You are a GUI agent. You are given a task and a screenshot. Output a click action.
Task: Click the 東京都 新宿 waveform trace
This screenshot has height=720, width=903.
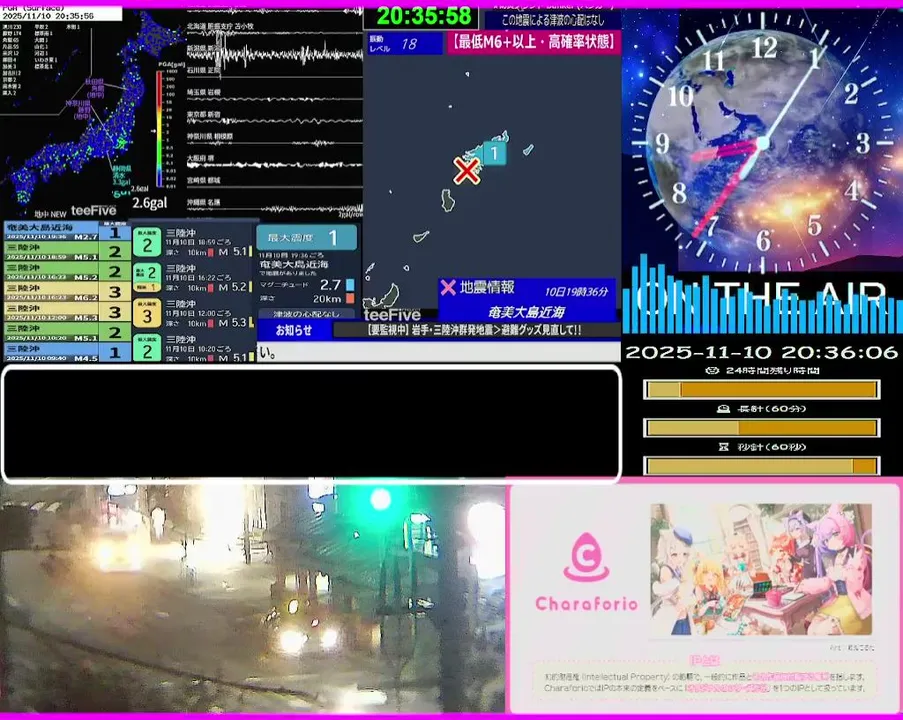pos(274,121)
